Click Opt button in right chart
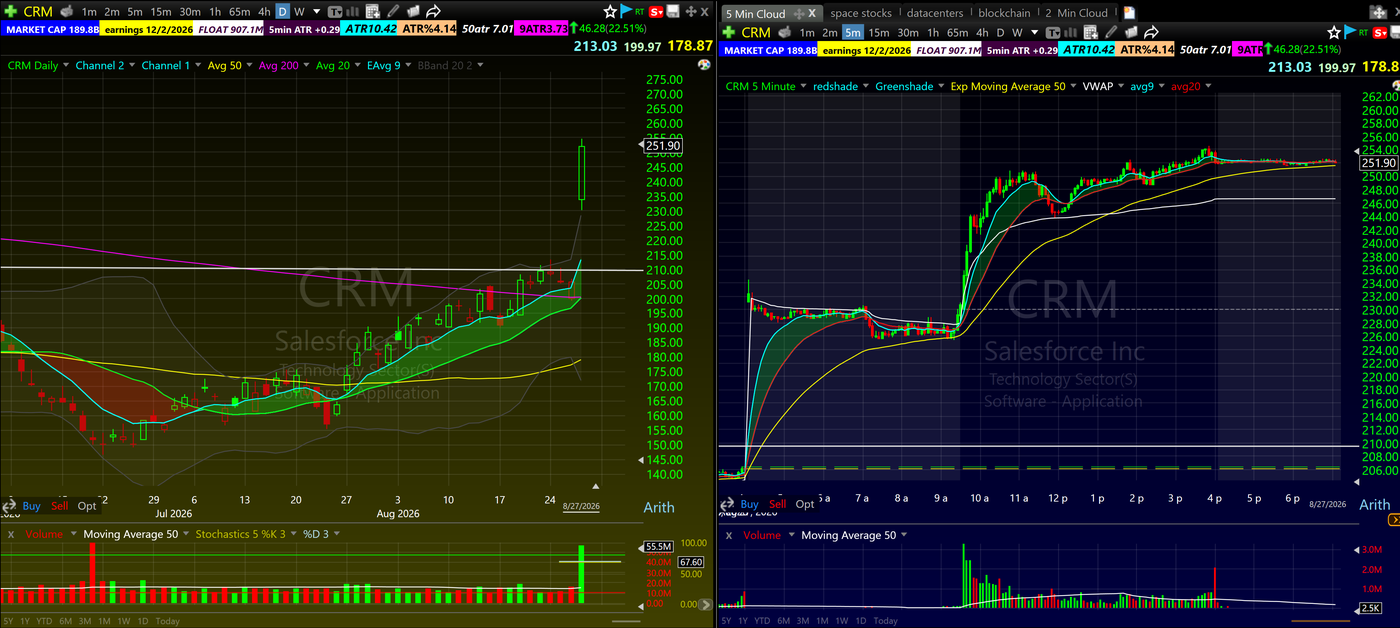The width and height of the screenshot is (1400, 628). tap(805, 504)
